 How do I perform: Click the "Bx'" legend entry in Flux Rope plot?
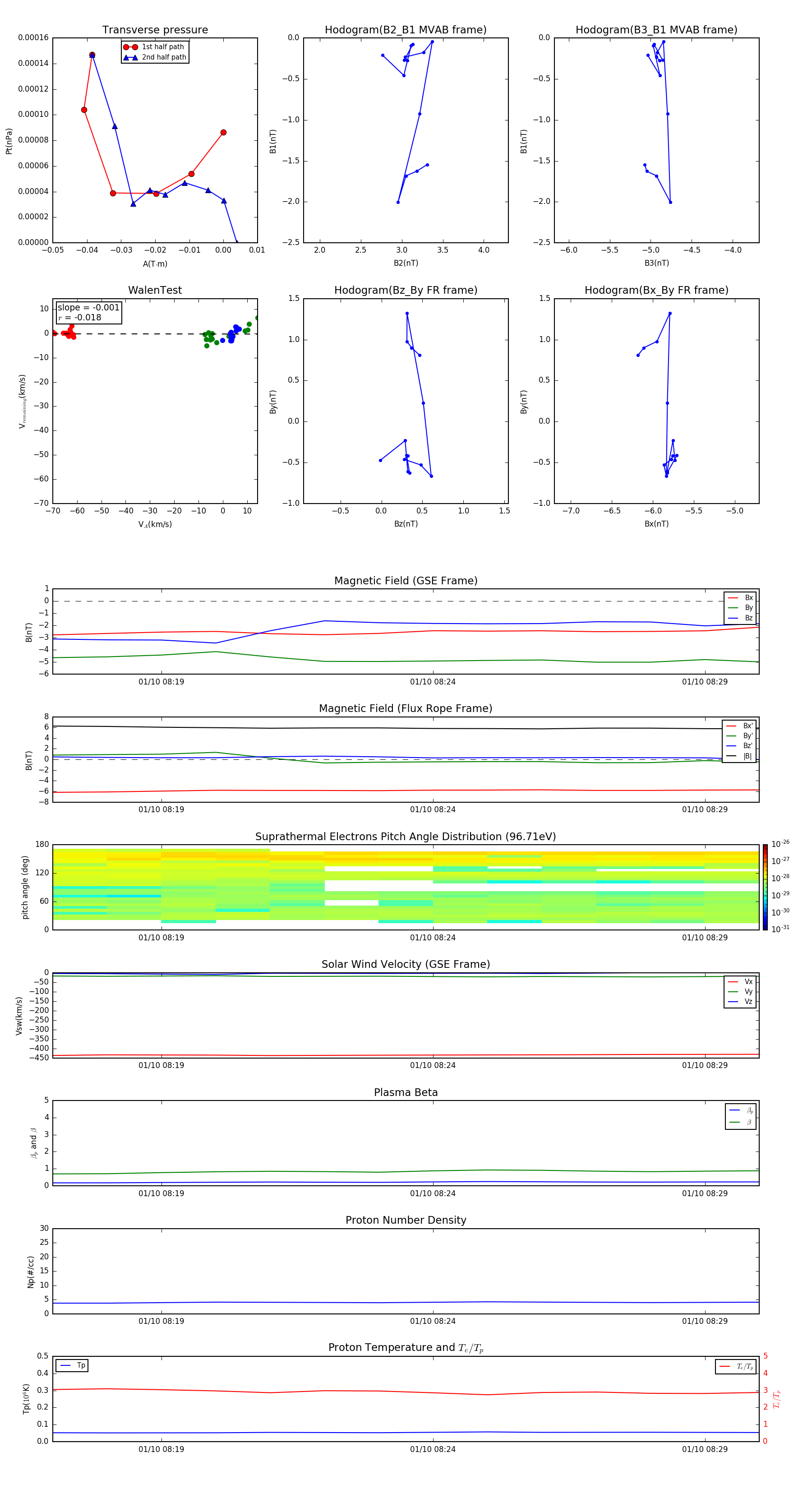point(740,726)
